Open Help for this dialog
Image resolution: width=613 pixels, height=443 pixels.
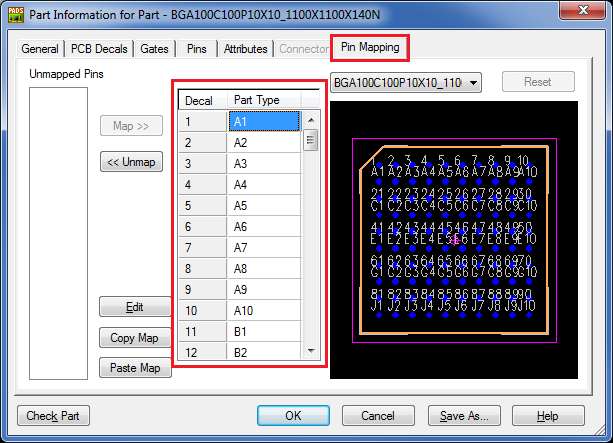click(x=548, y=416)
